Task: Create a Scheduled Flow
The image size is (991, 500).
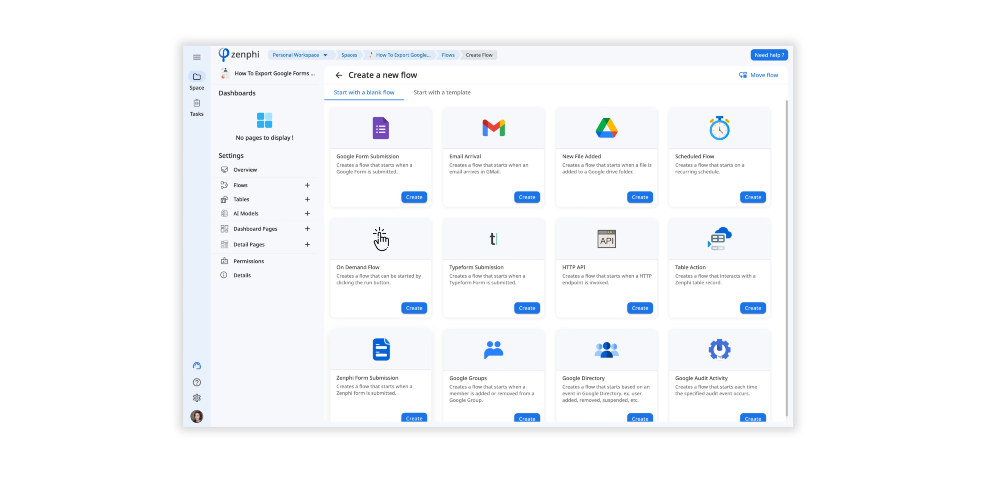Action: (753, 197)
